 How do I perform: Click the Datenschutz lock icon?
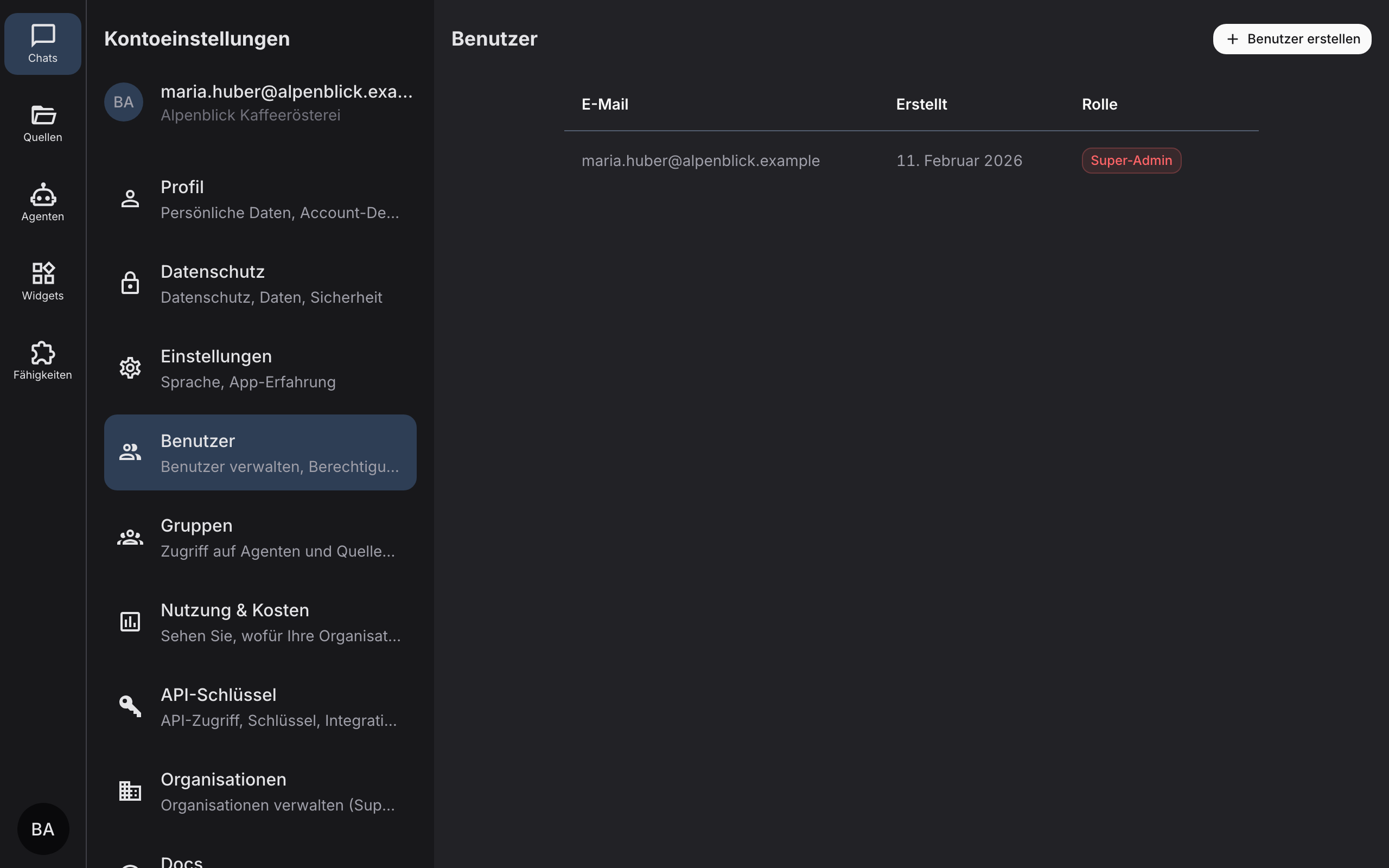pos(130,283)
